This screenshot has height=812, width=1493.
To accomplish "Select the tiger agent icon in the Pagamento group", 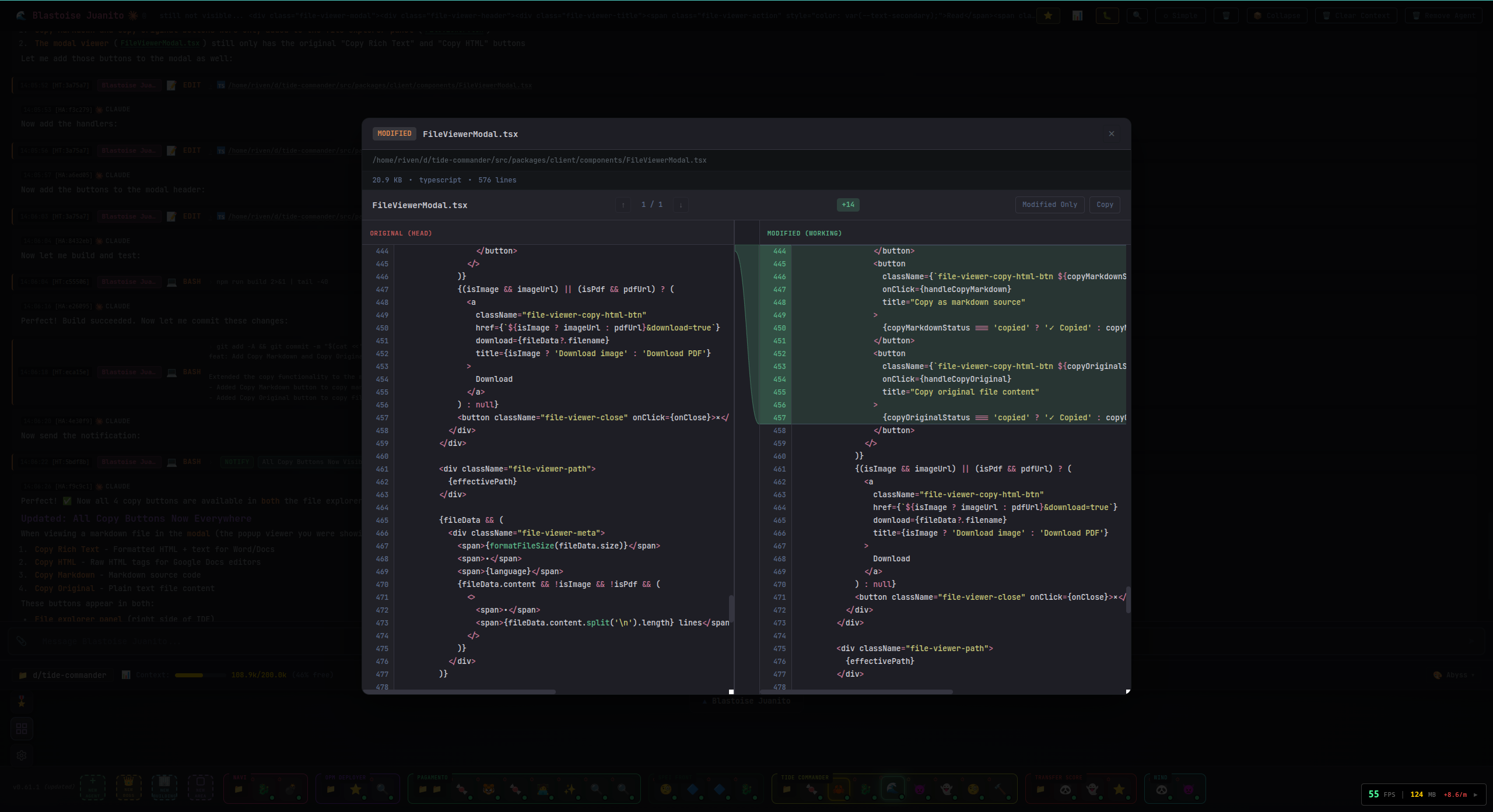I will (489, 789).
